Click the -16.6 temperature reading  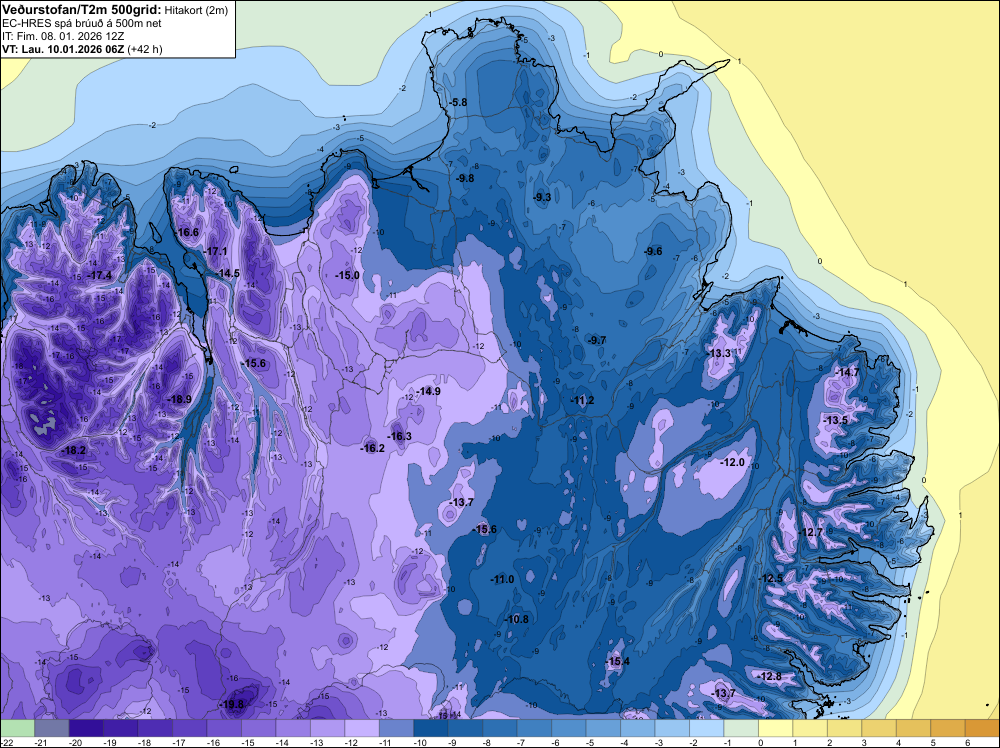(x=188, y=233)
